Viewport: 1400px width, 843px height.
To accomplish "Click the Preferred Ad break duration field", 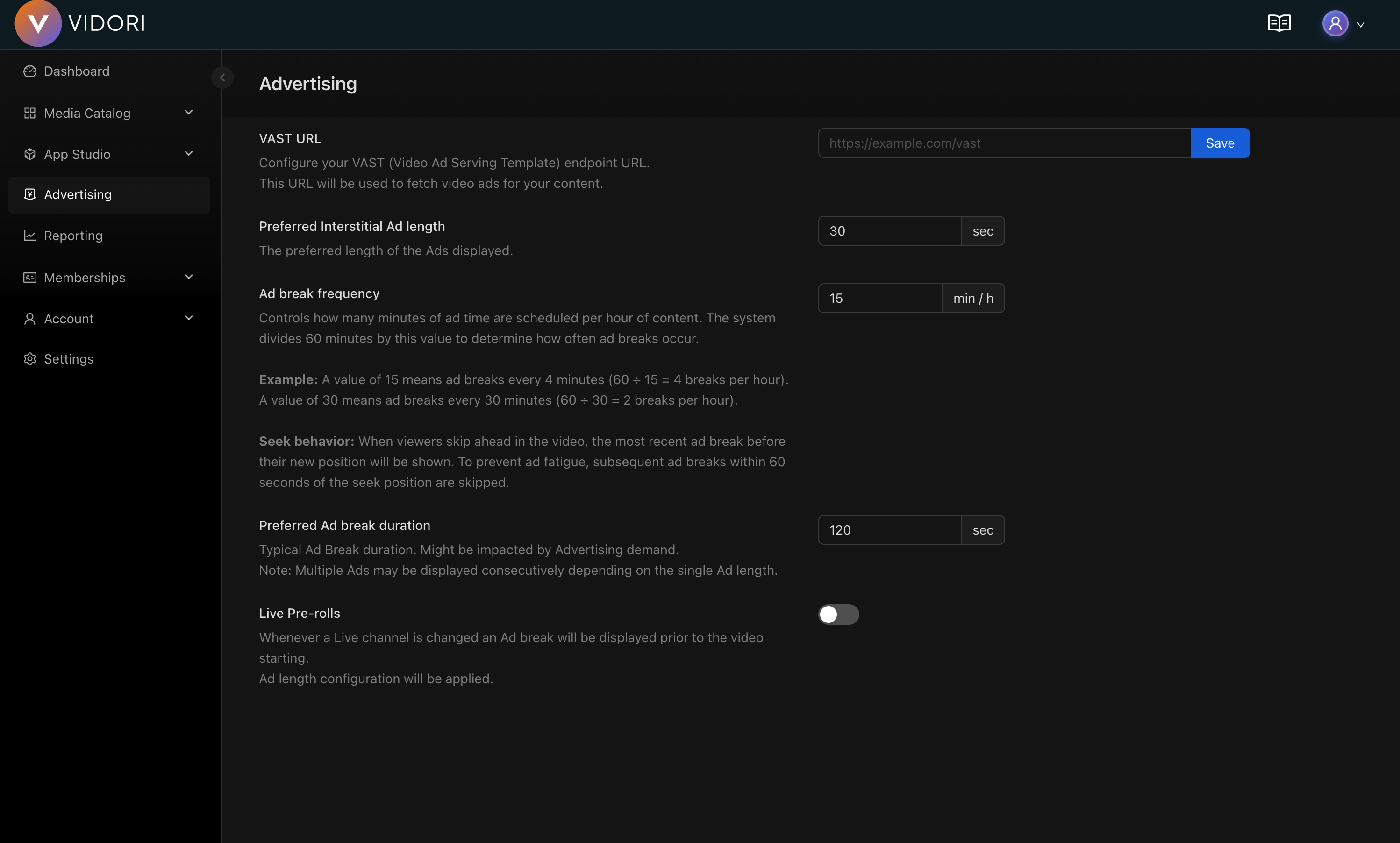I will (x=889, y=530).
